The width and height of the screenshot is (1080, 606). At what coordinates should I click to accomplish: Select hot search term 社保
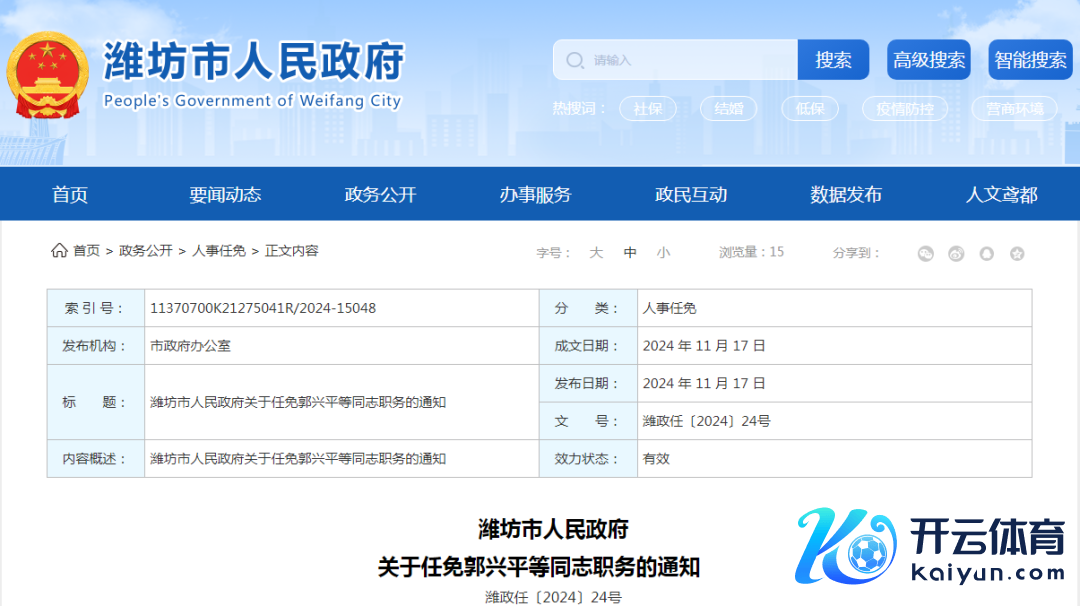click(648, 109)
